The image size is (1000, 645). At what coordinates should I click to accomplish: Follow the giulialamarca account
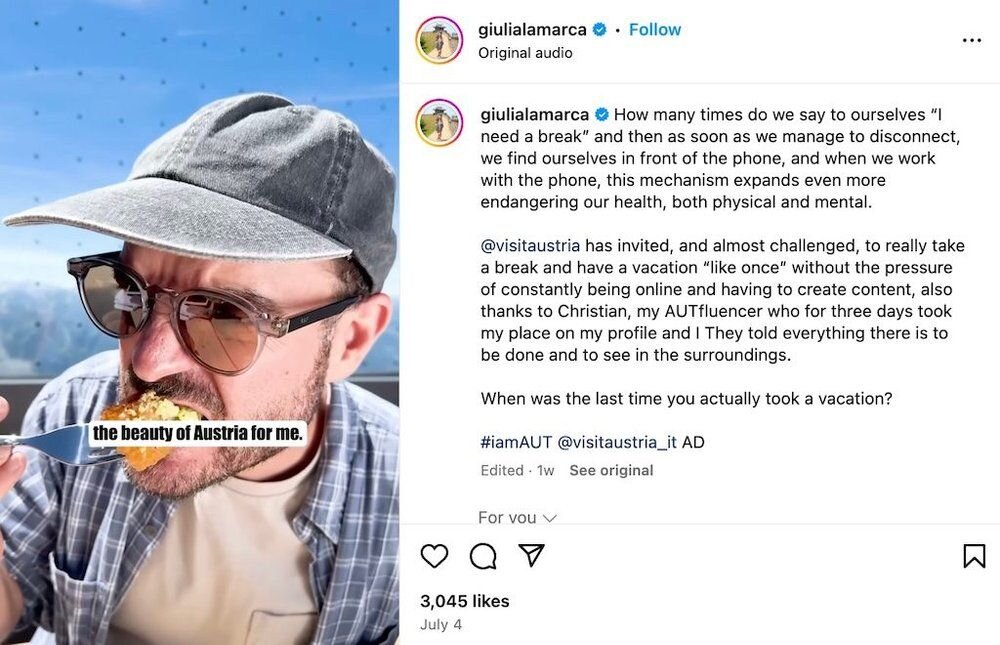(x=654, y=29)
